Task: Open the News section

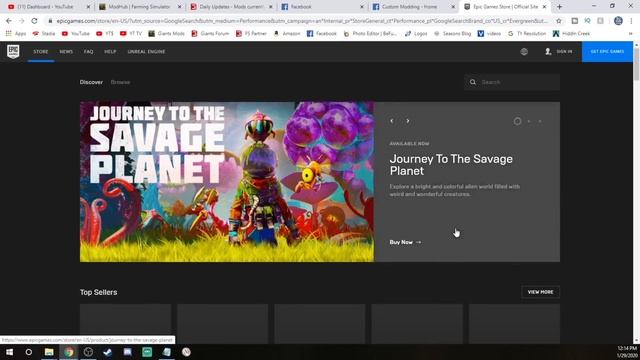Action: [x=66, y=52]
